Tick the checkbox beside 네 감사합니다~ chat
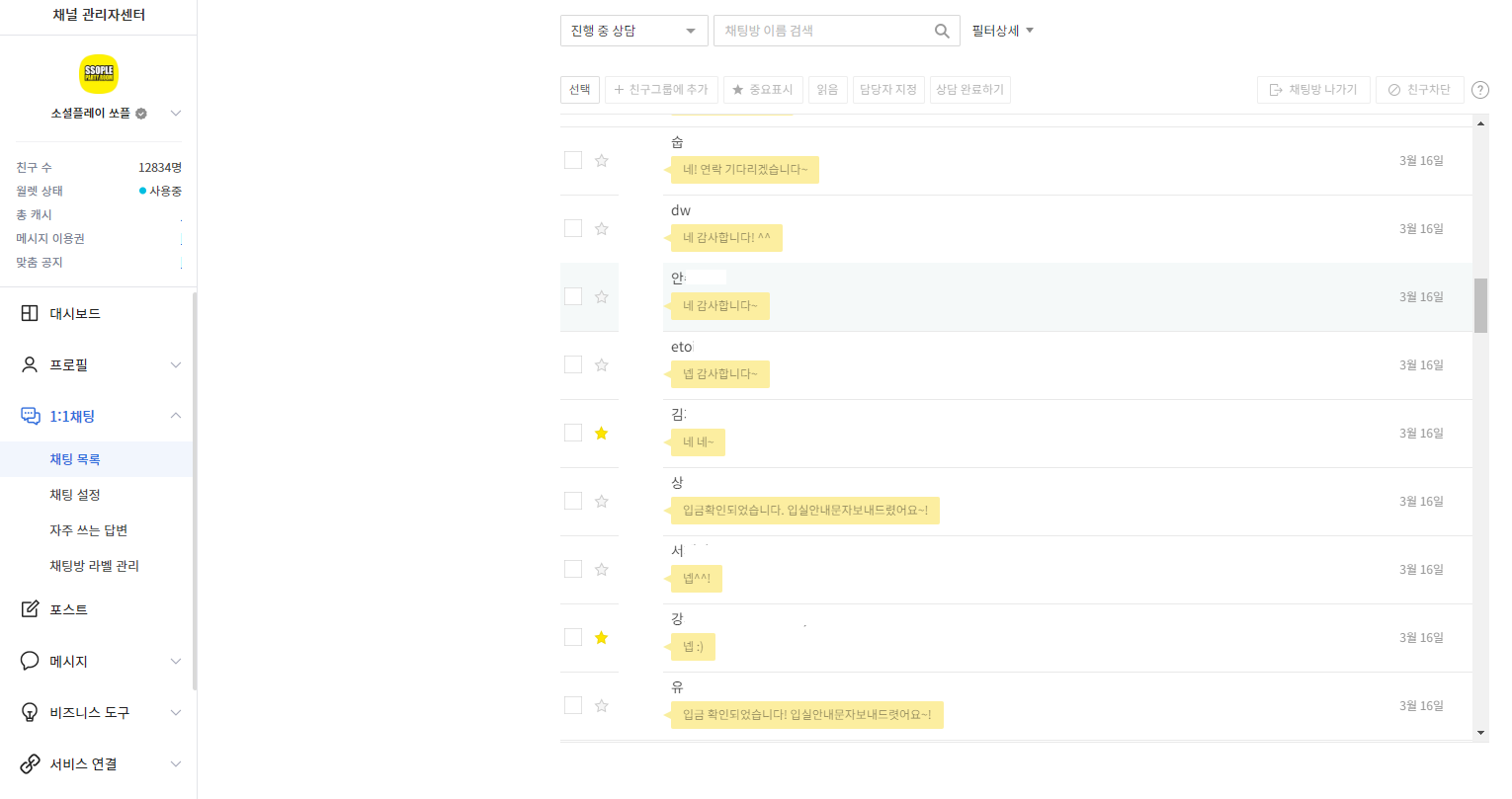Viewport: 1512px width, 799px height. pyautogui.click(x=573, y=296)
